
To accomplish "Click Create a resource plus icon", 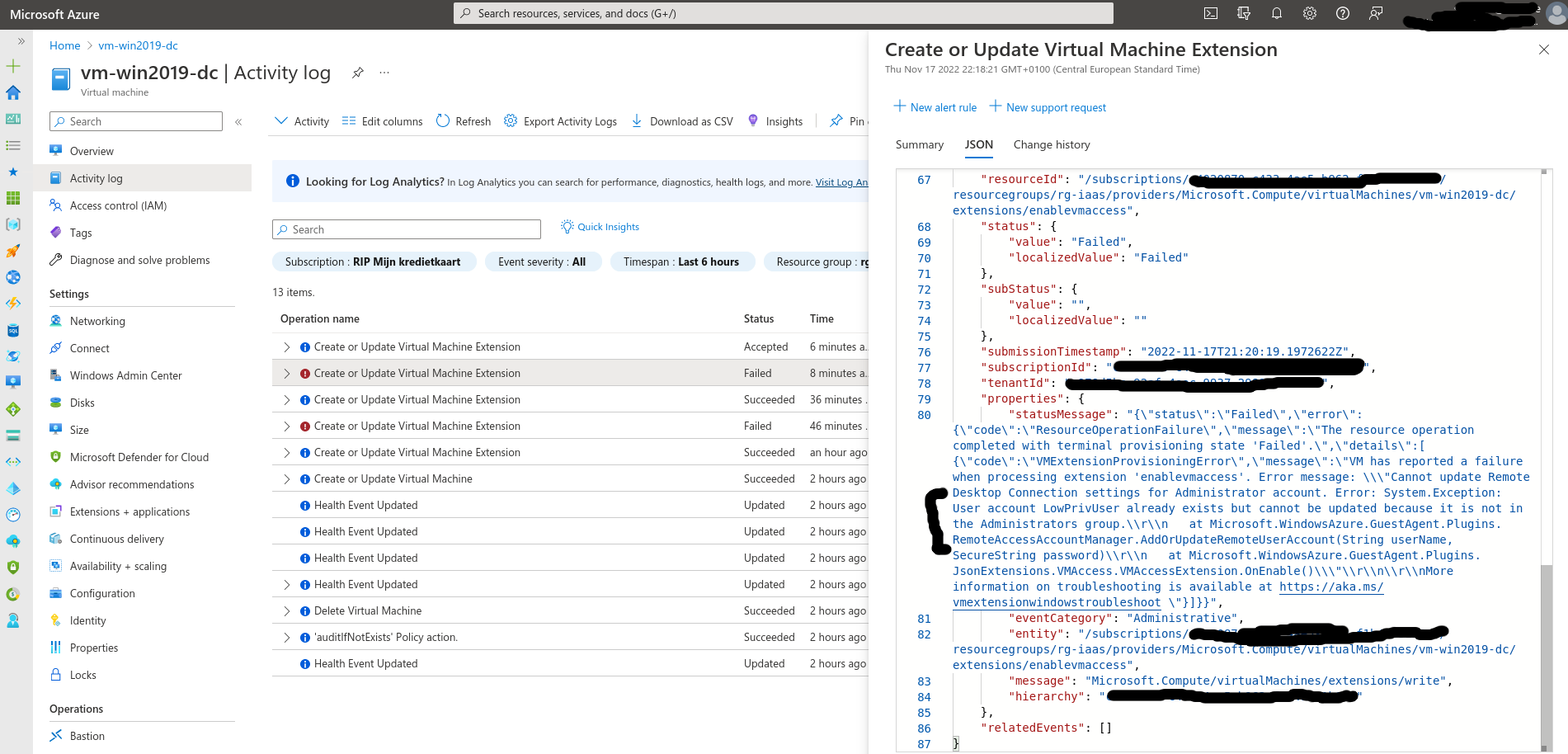I will (x=13, y=66).
